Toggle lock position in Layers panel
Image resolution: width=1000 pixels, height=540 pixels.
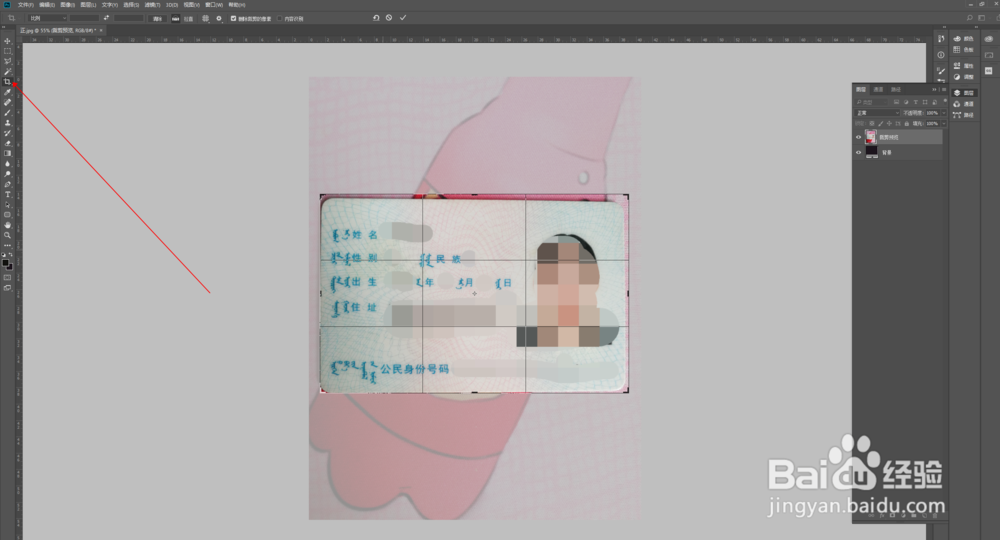[x=889, y=124]
